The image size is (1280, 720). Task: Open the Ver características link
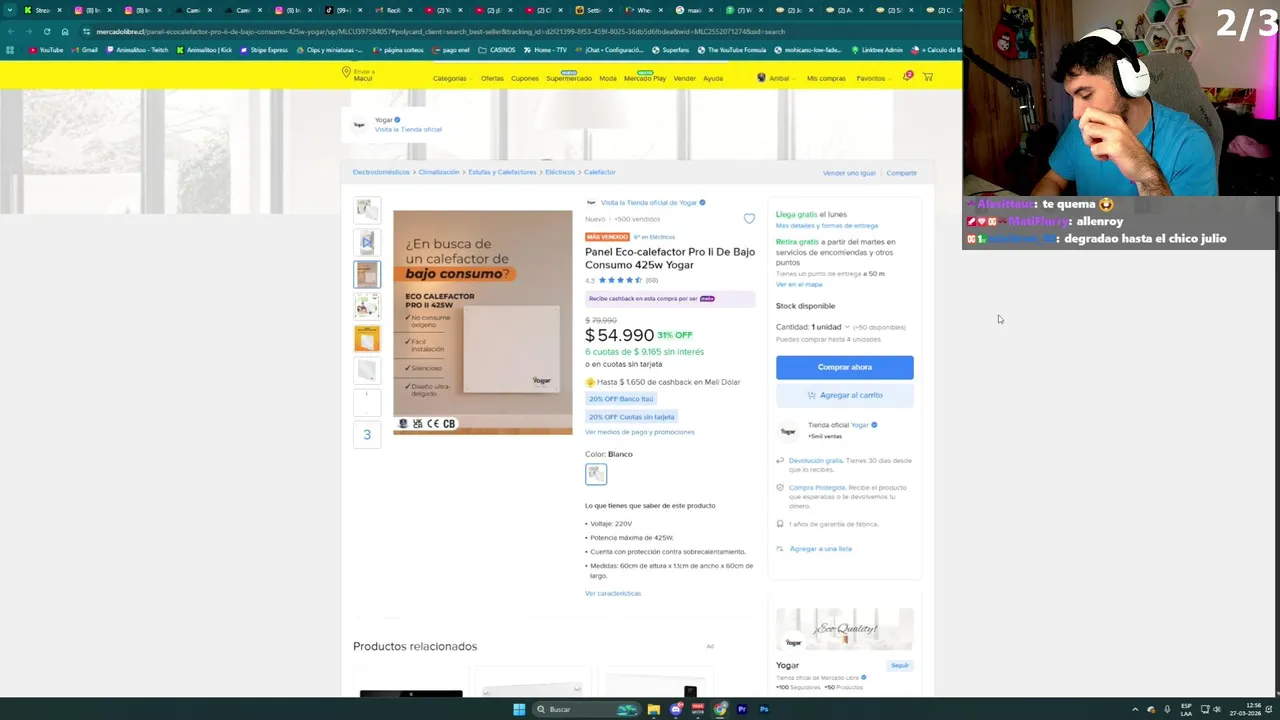pos(613,593)
